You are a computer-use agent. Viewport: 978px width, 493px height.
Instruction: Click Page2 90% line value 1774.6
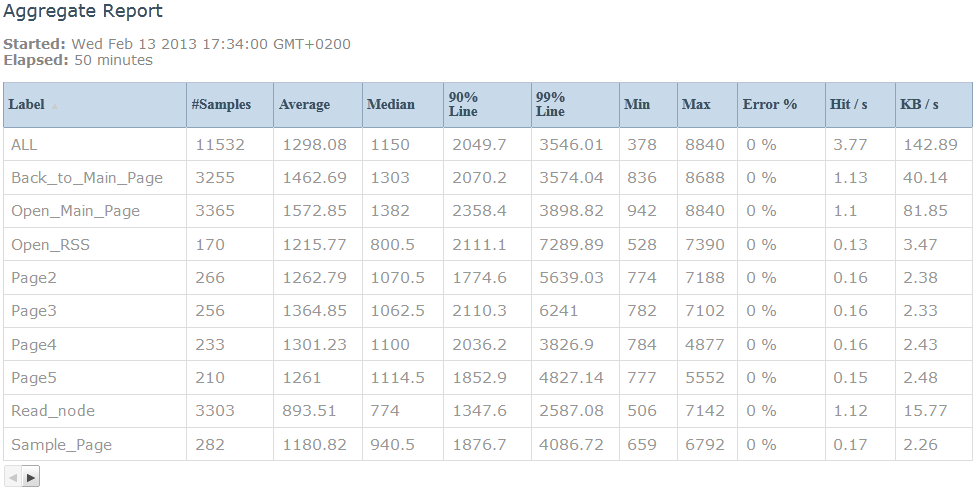(x=480, y=278)
